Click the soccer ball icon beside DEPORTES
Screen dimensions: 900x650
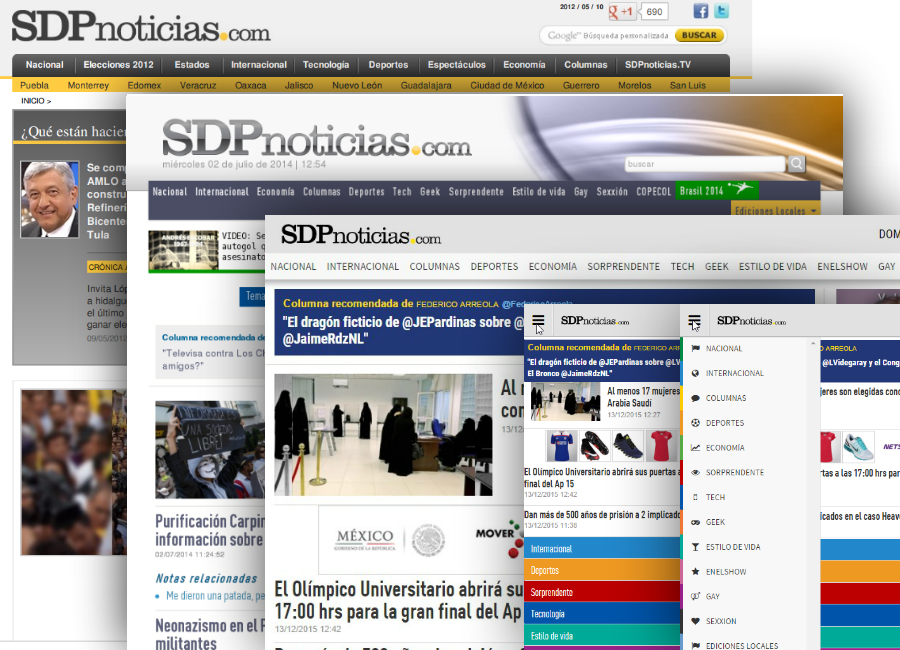696,423
